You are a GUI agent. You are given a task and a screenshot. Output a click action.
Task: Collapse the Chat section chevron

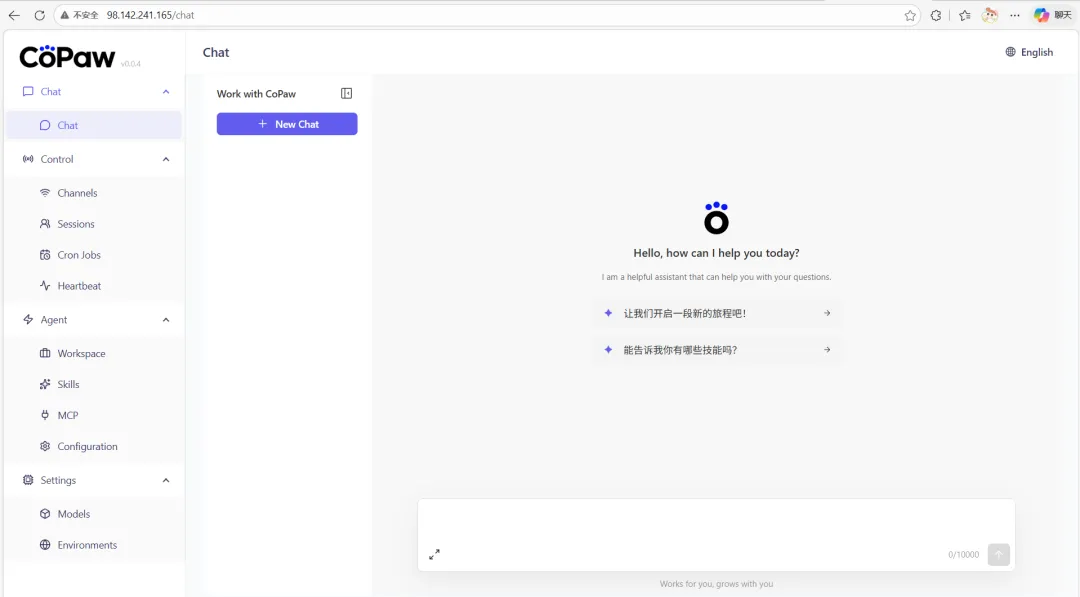click(x=166, y=92)
